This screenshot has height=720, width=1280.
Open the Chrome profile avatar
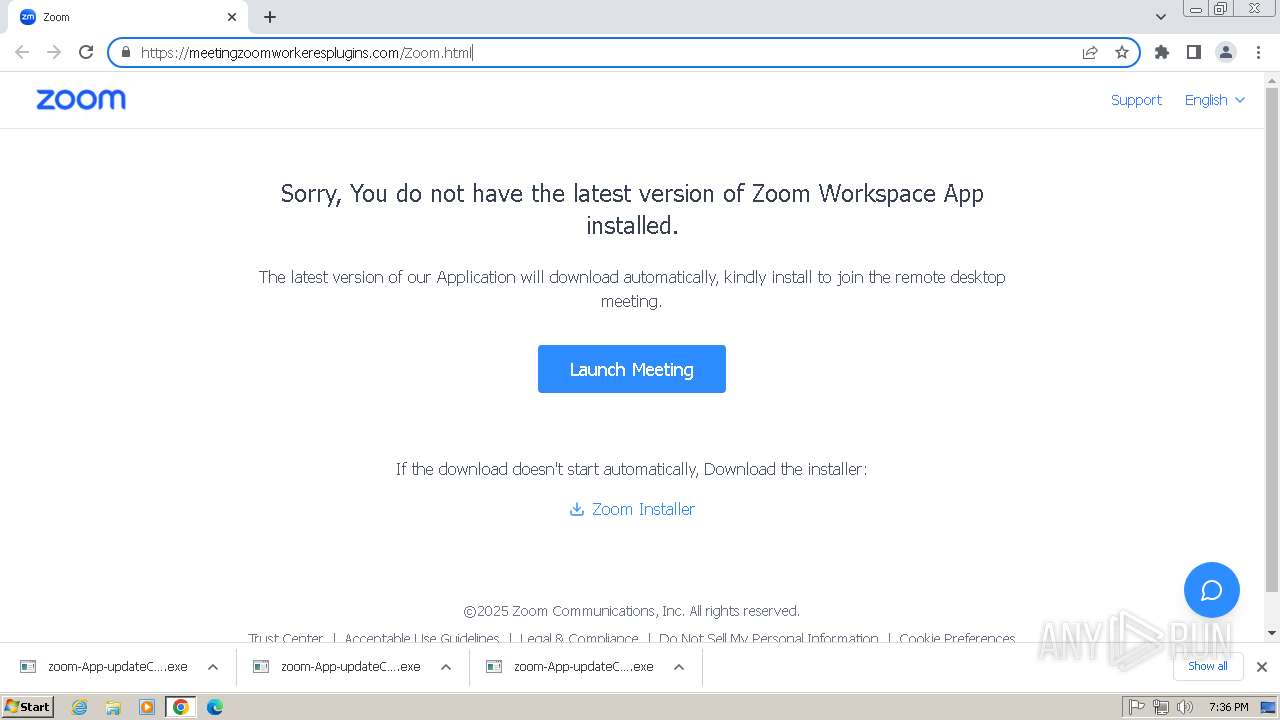tap(1226, 52)
